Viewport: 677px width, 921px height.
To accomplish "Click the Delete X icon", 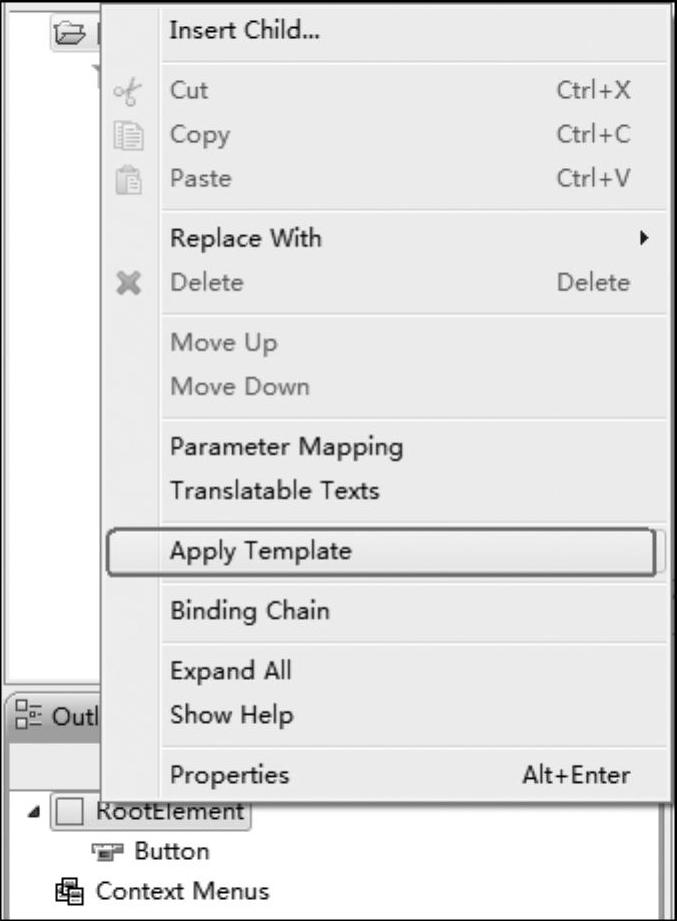I will tap(129, 283).
